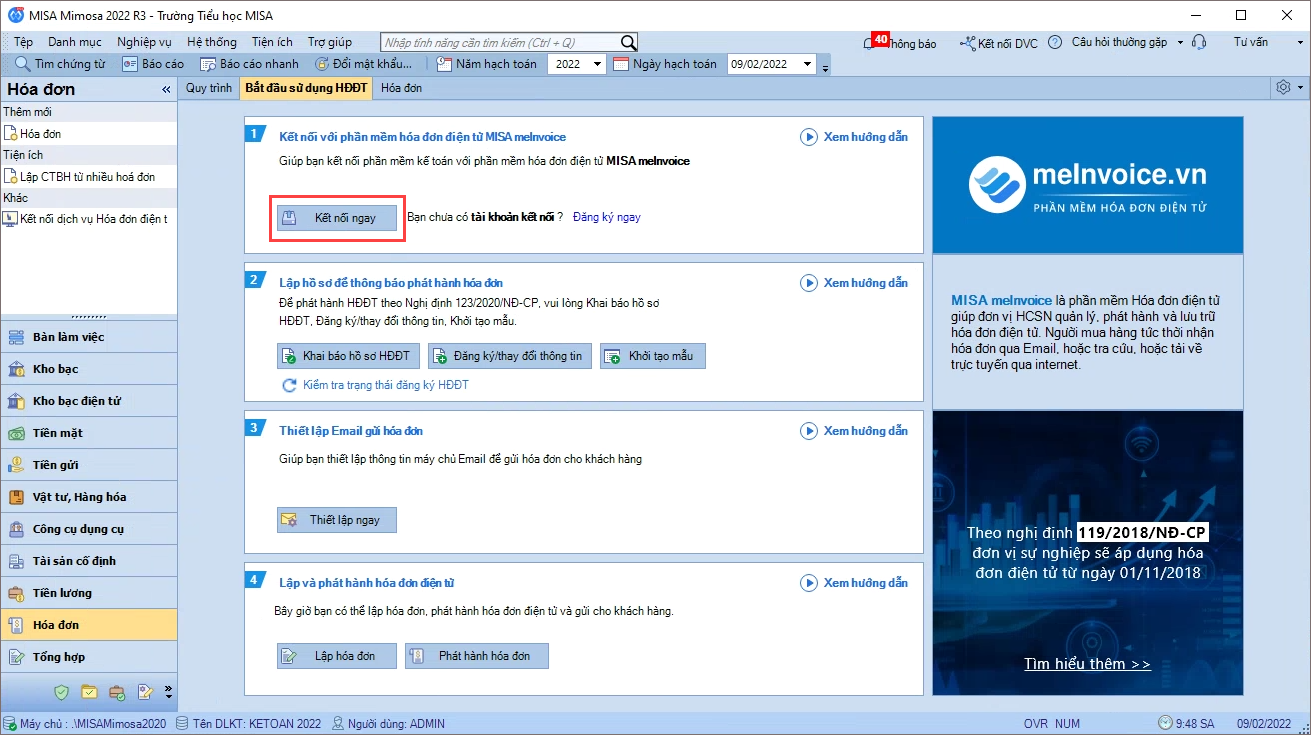
Task: Open the Tiện ích menu
Action: tap(272, 42)
